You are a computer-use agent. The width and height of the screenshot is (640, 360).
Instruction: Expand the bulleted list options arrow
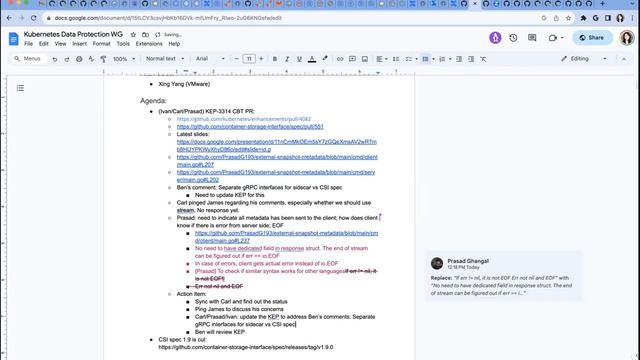tap(433, 59)
